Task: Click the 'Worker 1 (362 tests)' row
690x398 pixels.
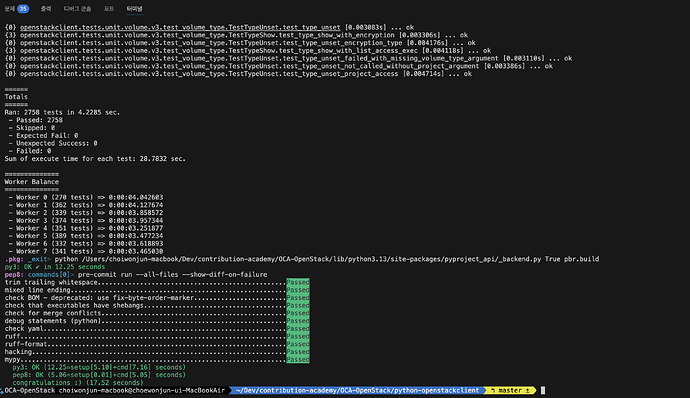Action: coord(86,205)
